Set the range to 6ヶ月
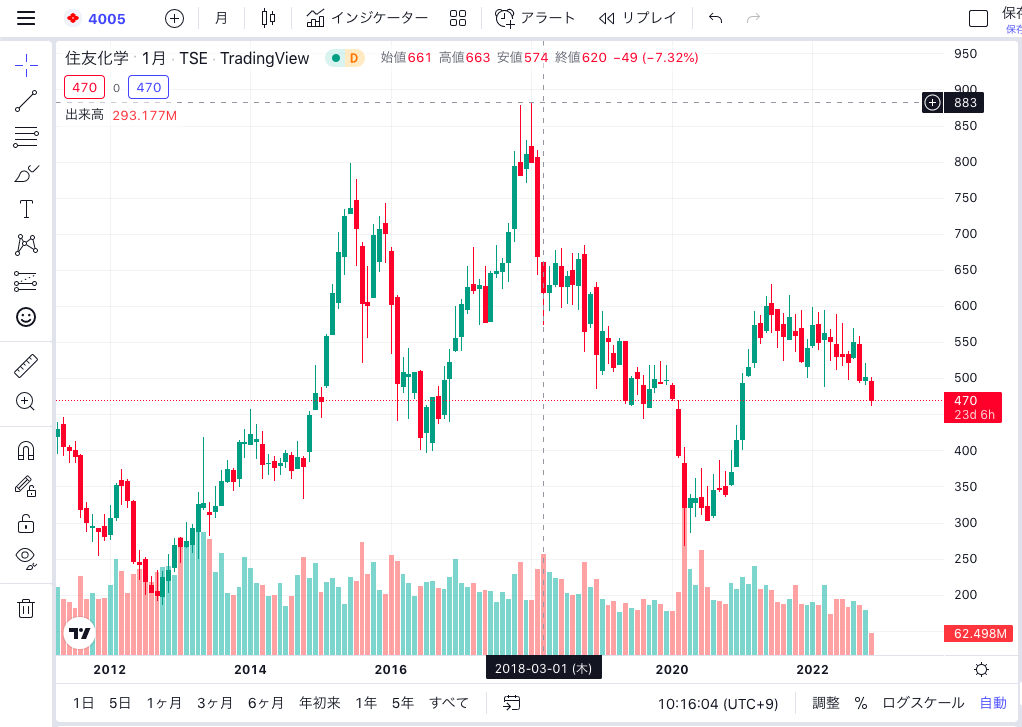The width and height of the screenshot is (1022, 727). pyautogui.click(x=265, y=703)
